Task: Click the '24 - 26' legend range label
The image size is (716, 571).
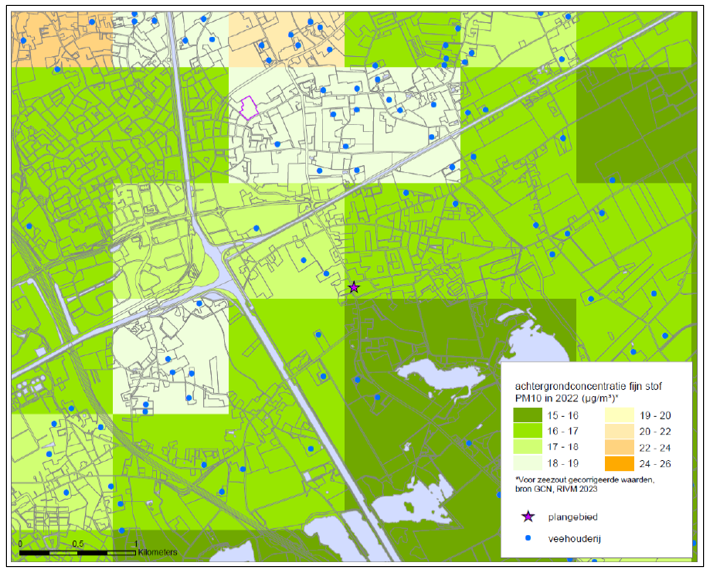Action: click(655, 464)
